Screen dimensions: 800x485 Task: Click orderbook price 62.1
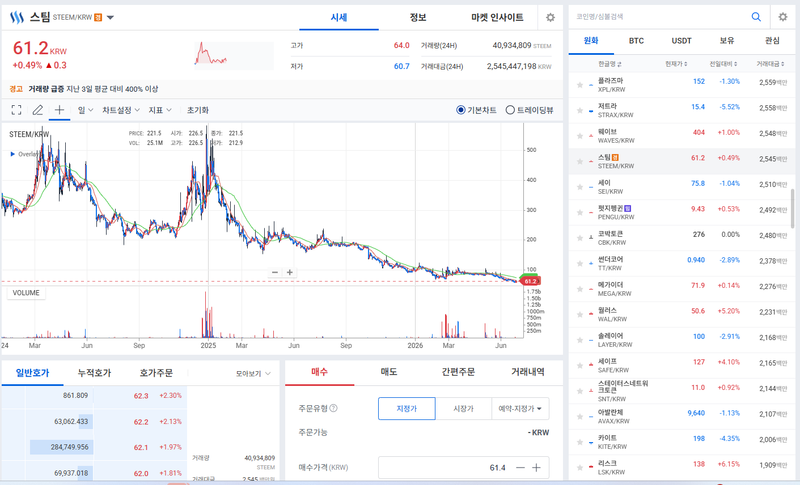point(141,447)
